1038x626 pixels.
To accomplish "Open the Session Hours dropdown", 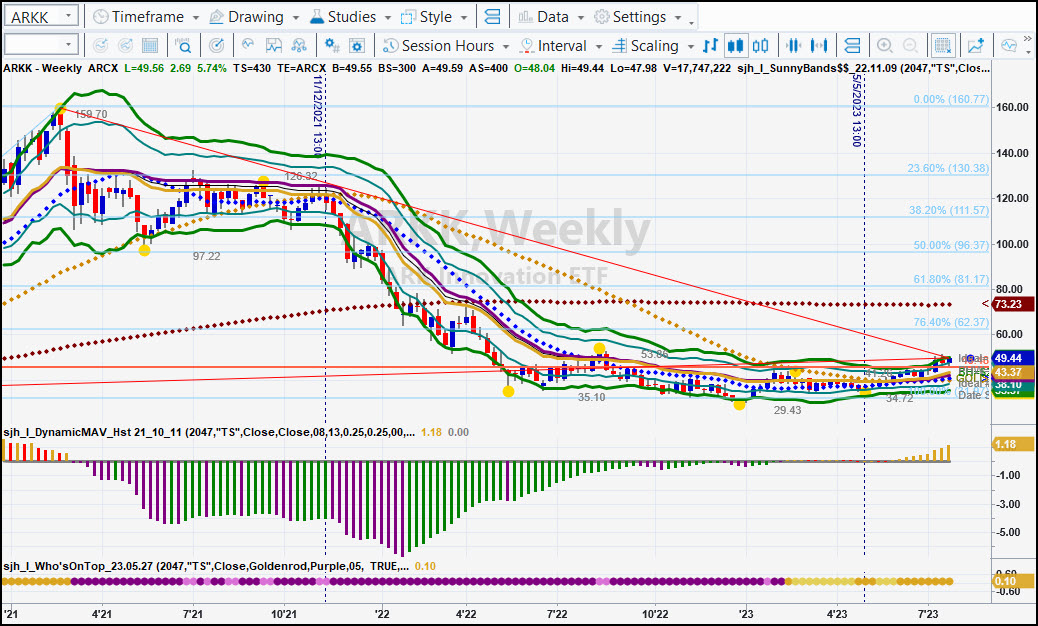I will 446,46.
